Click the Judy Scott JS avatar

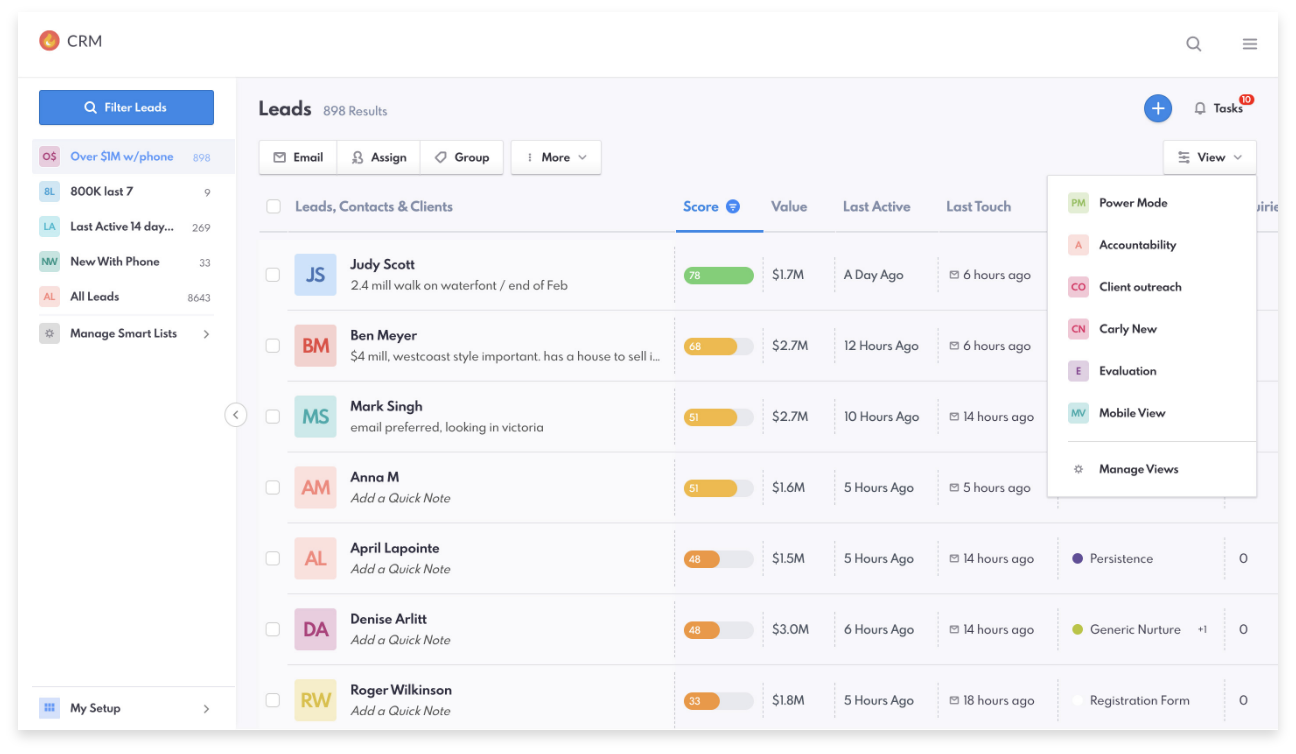click(315, 275)
